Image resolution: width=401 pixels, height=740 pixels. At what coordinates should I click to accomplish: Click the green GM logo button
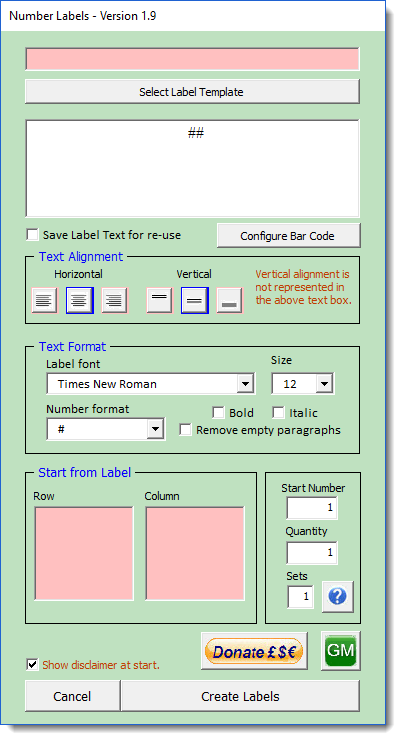pyautogui.click(x=341, y=650)
